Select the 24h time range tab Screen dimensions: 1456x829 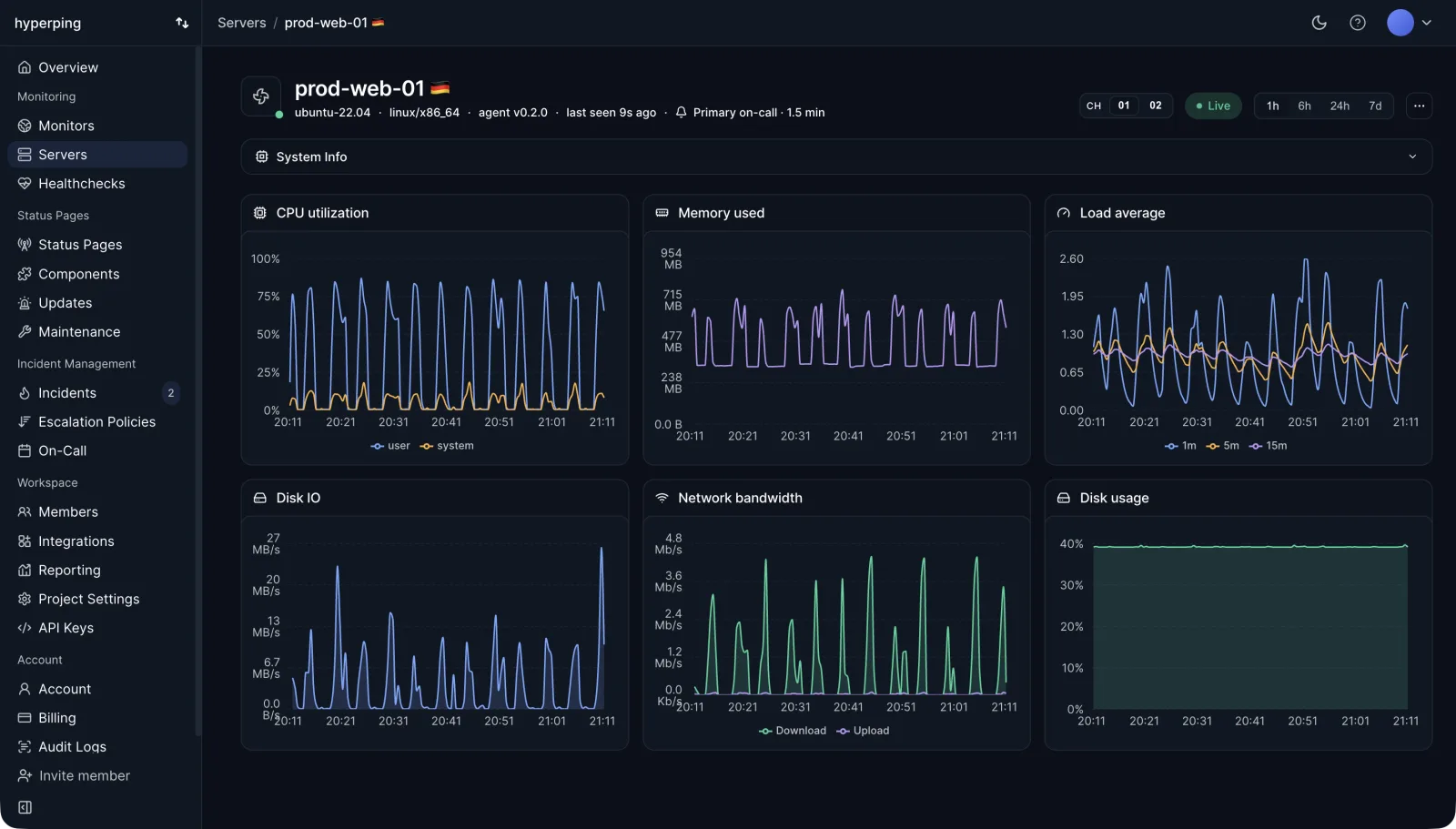tap(1340, 106)
